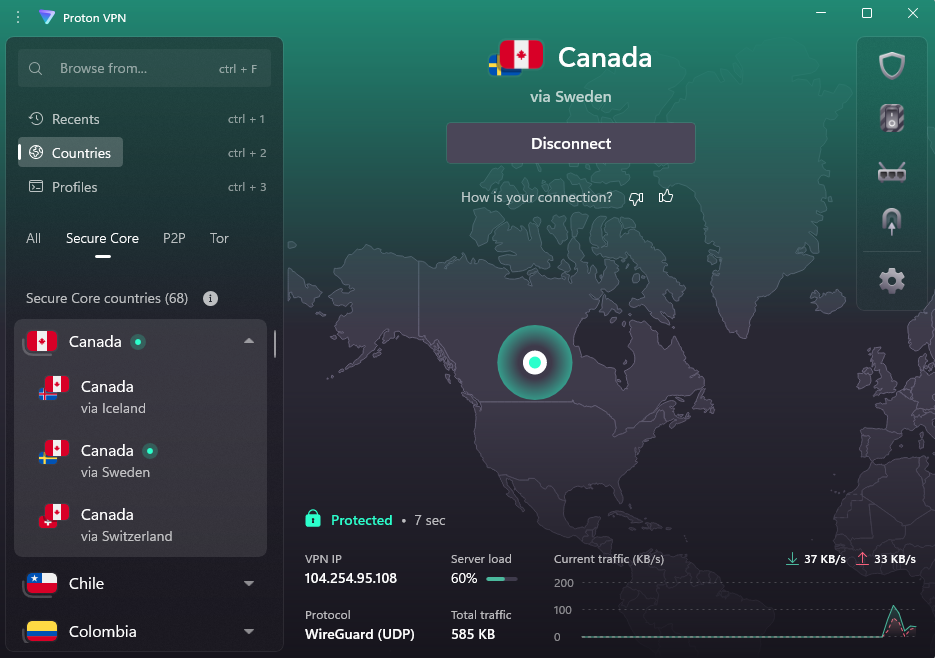The height and width of the screenshot is (658, 935).
Task: Open Split Tunneling arrow icon
Action: 891,221
